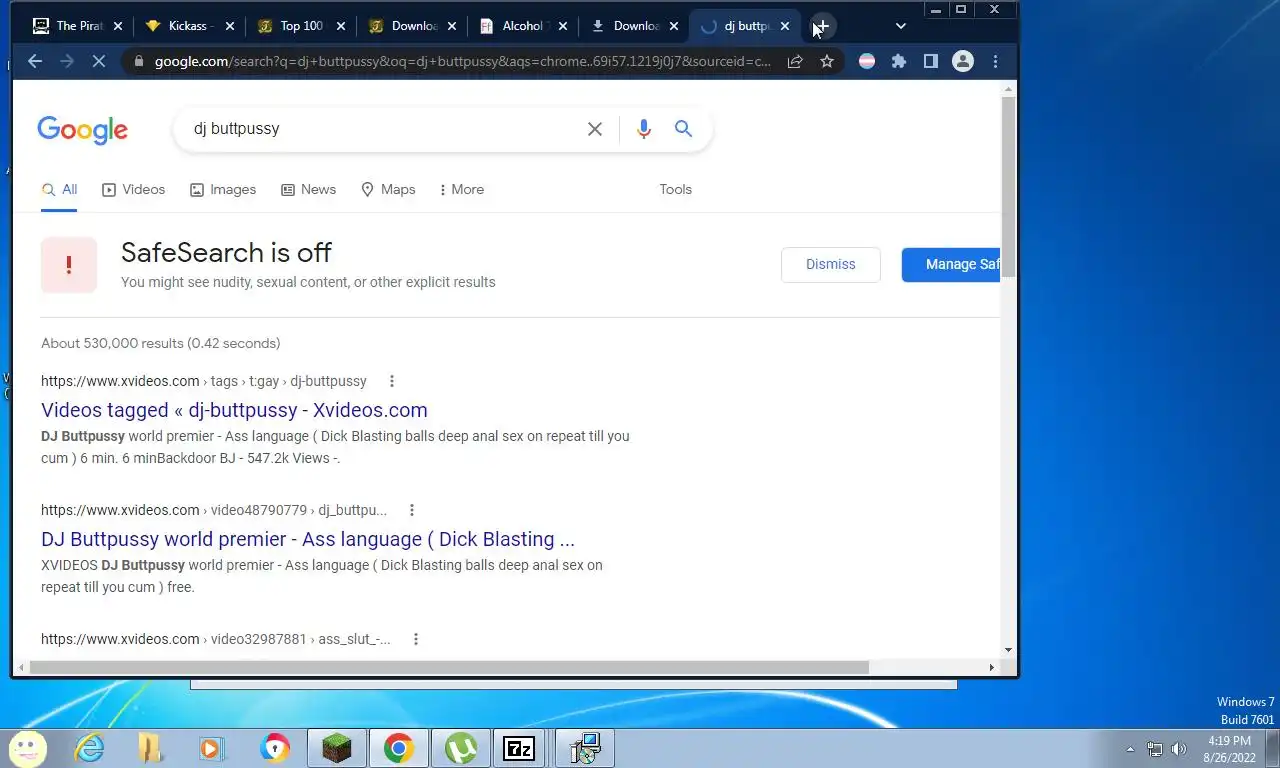This screenshot has width=1280, height=768.
Task: Switch to Chrome on the taskbar
Action: coord(399,748)
